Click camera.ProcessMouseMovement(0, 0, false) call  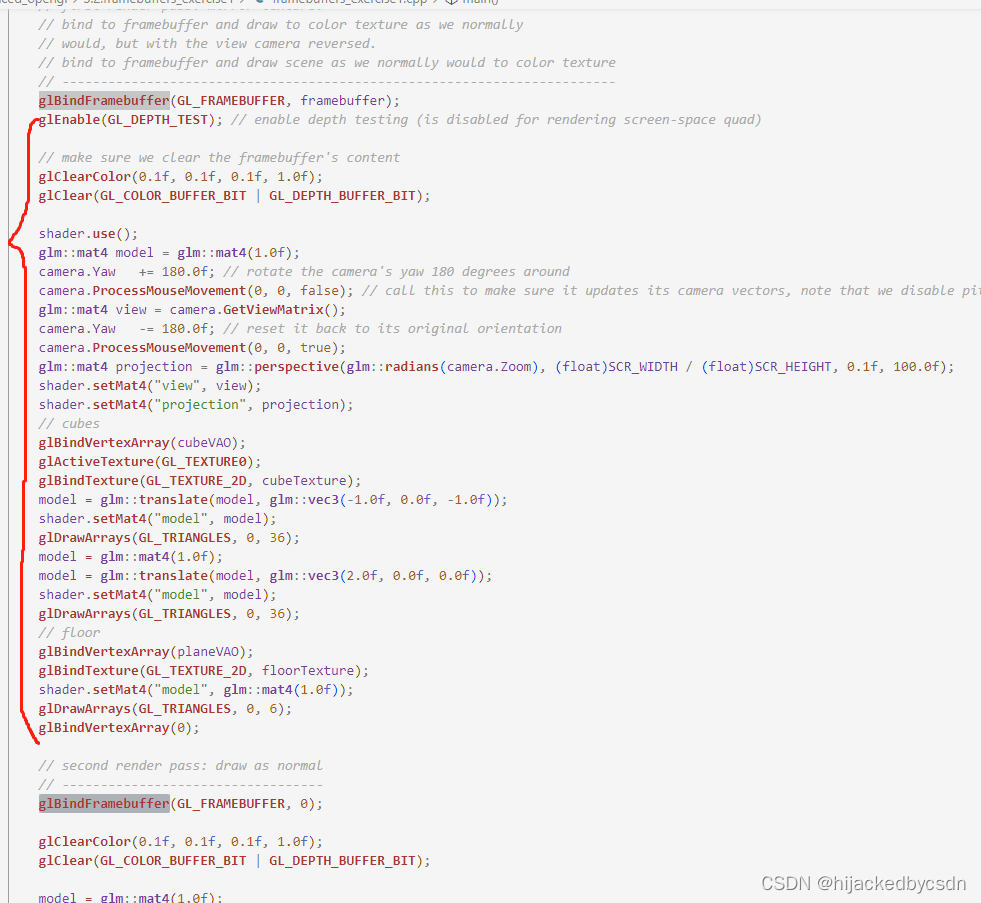pyautogui.click(x=196, y=291)
